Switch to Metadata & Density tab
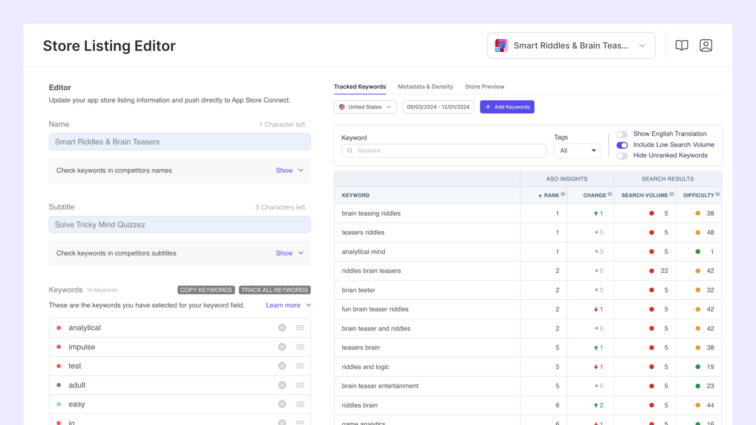The width and height of the screenshot is (756, 425). (x=425, y=87)
